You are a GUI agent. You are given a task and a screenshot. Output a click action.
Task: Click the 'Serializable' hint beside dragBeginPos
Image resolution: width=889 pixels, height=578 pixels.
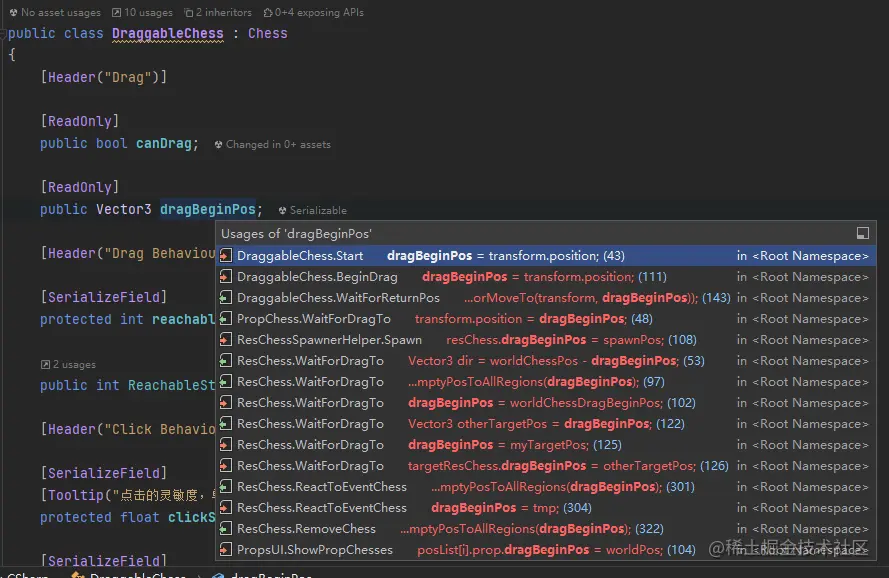[x=312, y=210]
